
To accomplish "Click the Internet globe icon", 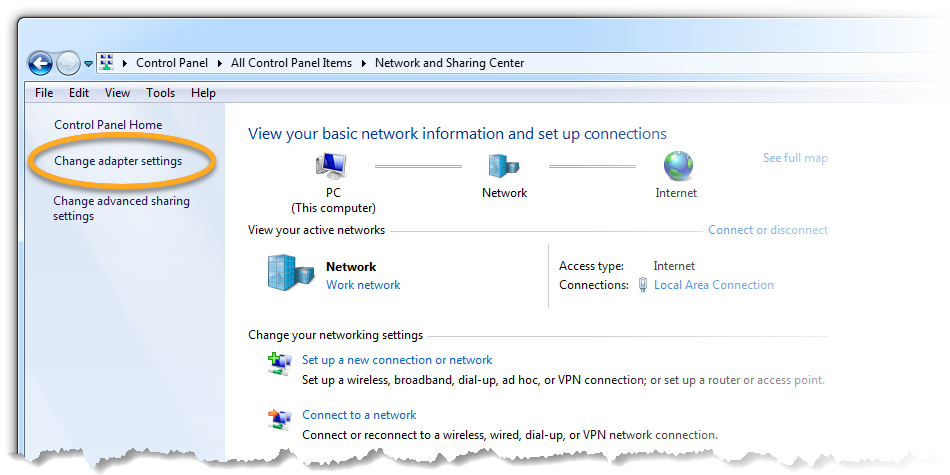I will (677, 166).
